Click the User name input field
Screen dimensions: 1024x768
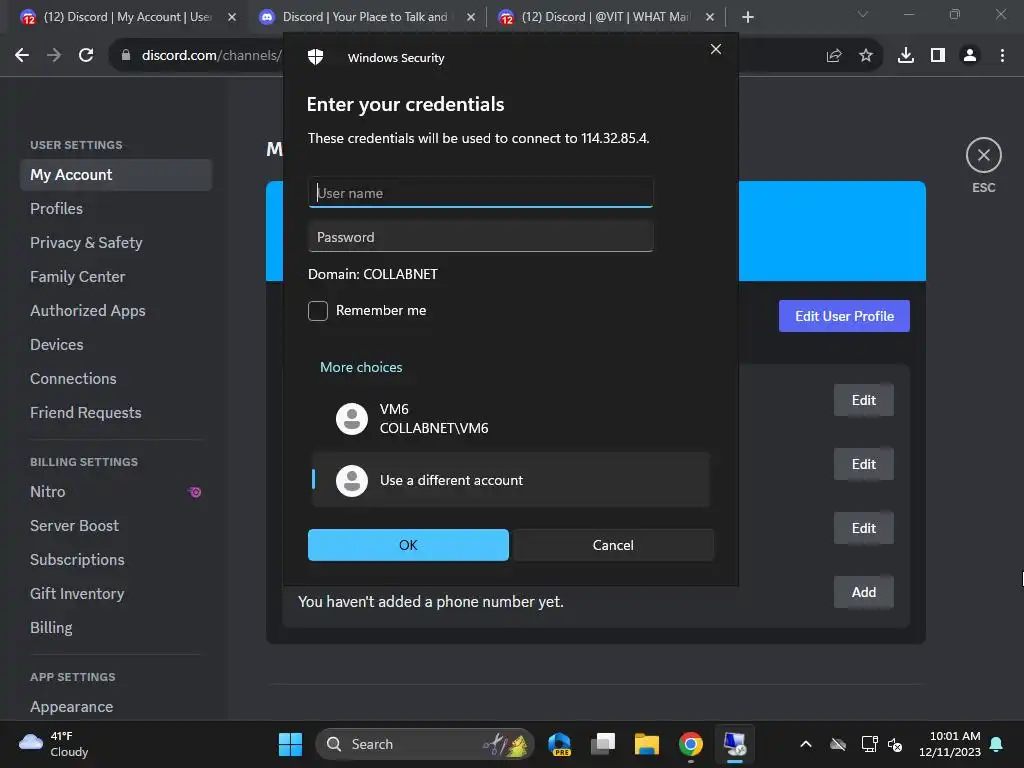[481, 193]
